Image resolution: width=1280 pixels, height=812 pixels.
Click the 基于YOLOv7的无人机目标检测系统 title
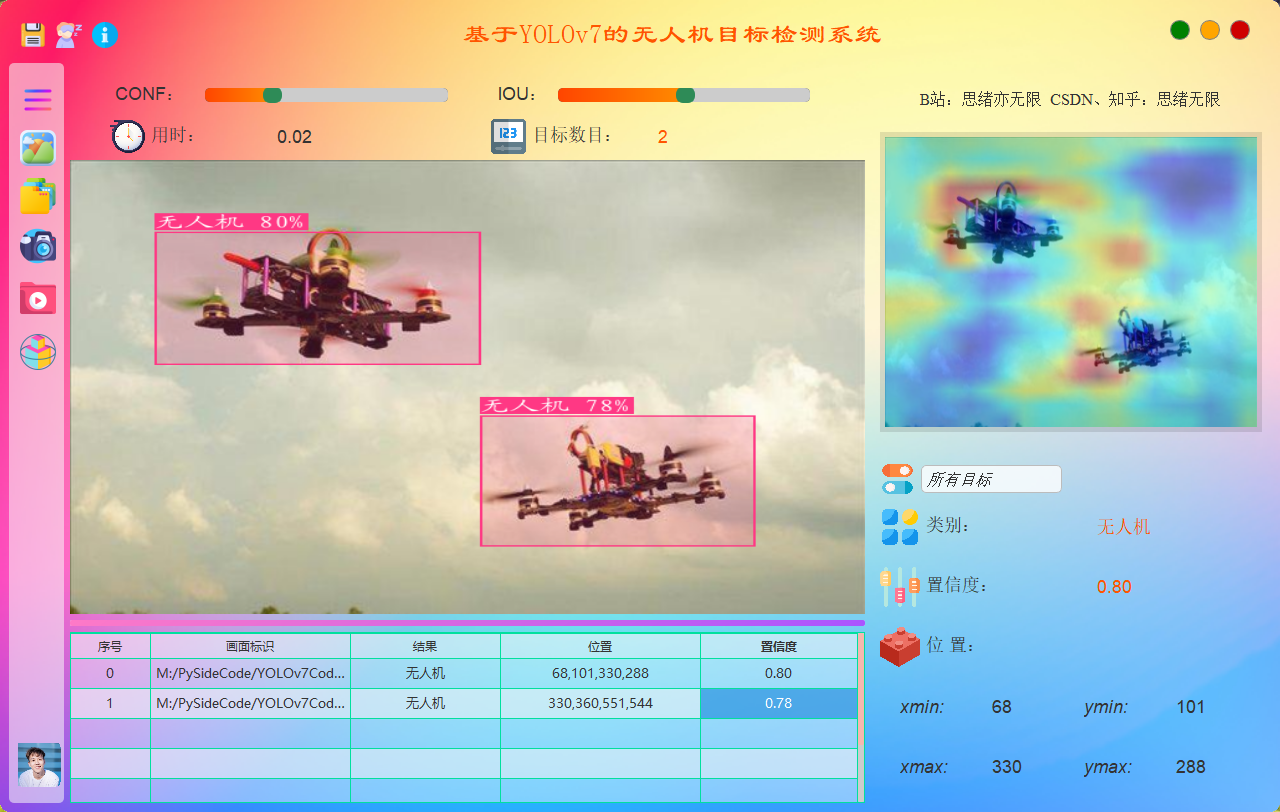click(x=672, y=34)
